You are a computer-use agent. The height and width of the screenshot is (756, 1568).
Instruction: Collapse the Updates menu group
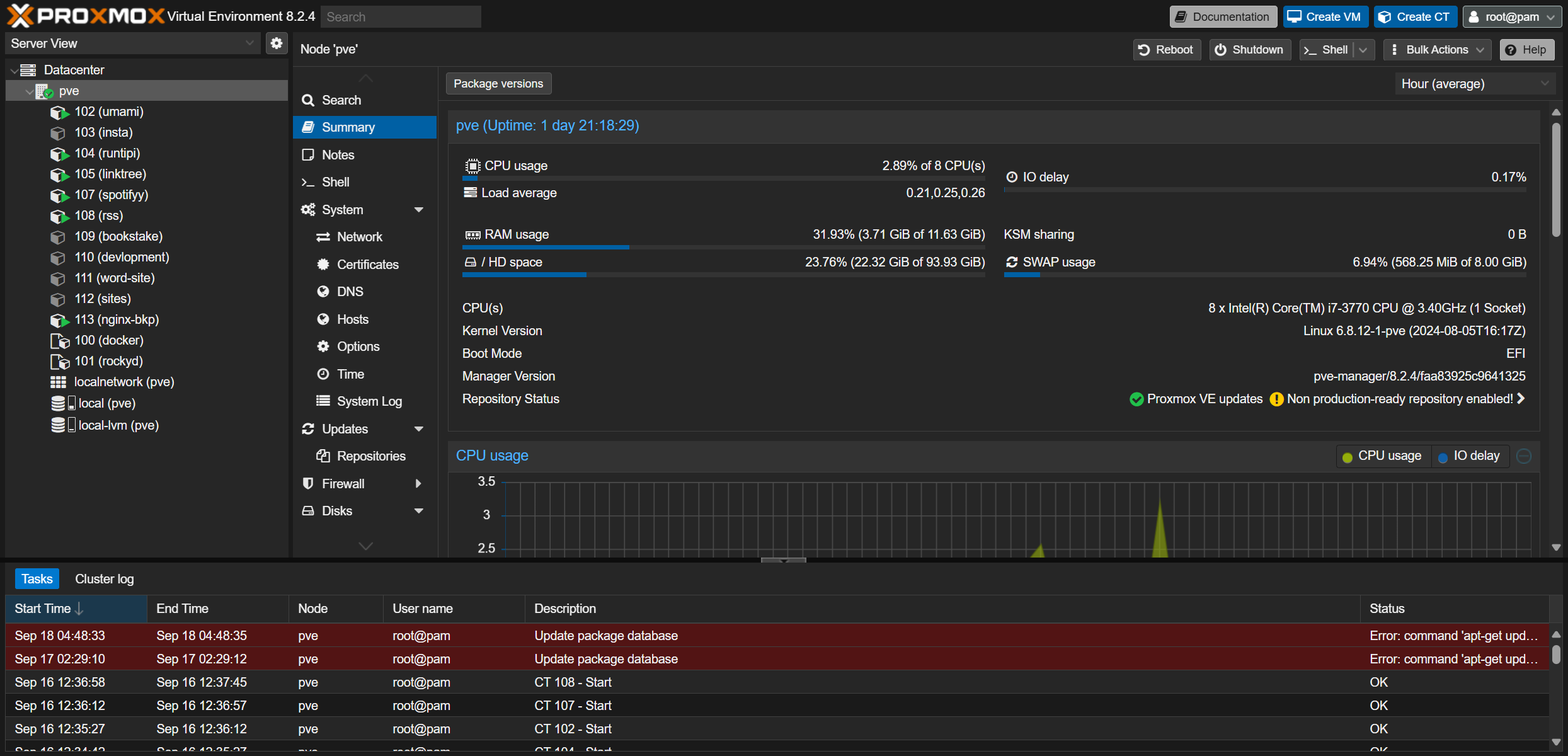pyautogui.click(x=419, y=429)
